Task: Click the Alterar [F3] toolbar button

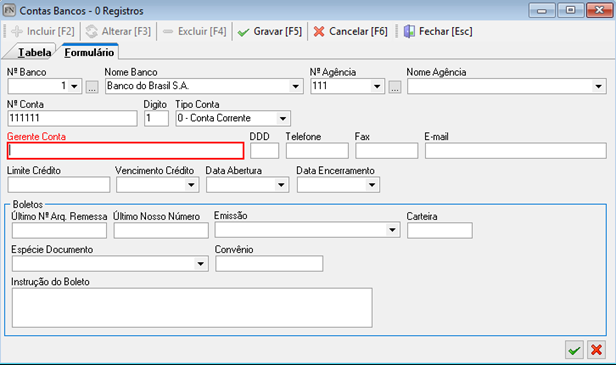Action: coord(118,31)
